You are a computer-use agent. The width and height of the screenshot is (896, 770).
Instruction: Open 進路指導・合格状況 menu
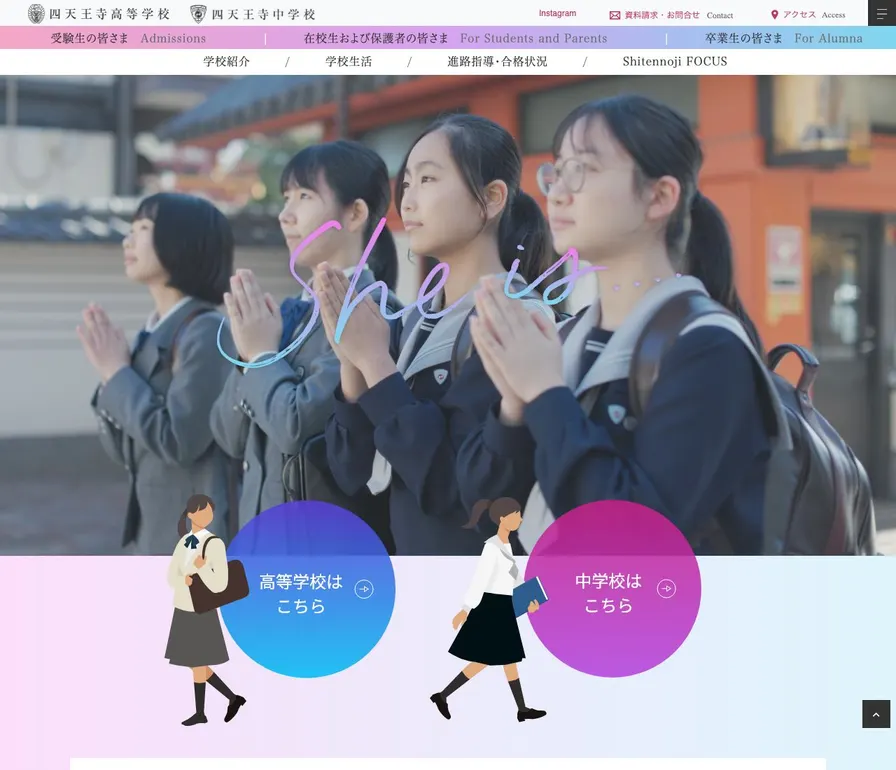point(497,61)
